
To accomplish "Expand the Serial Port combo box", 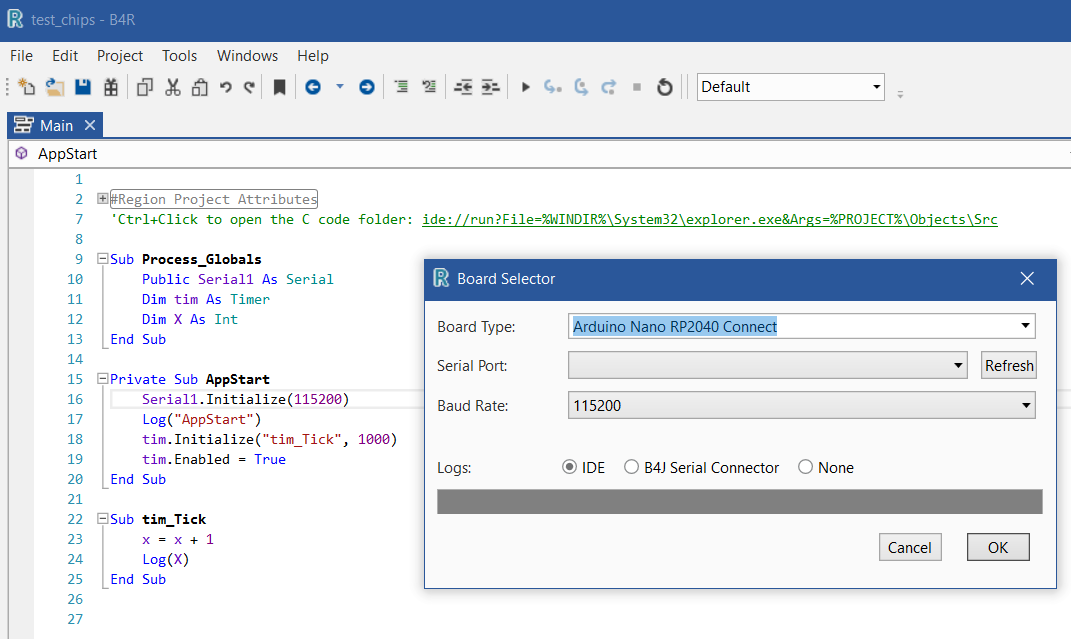I will tap(958, 366).
